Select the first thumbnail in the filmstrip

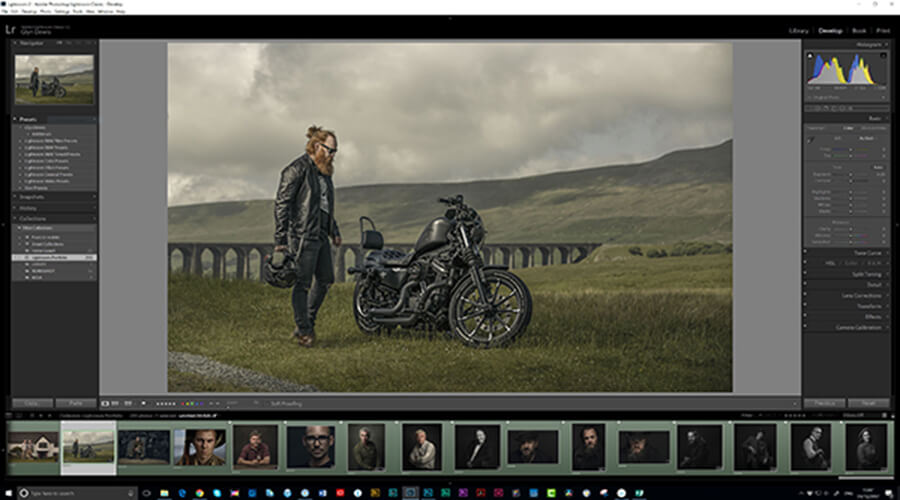(x=32, y=446)
